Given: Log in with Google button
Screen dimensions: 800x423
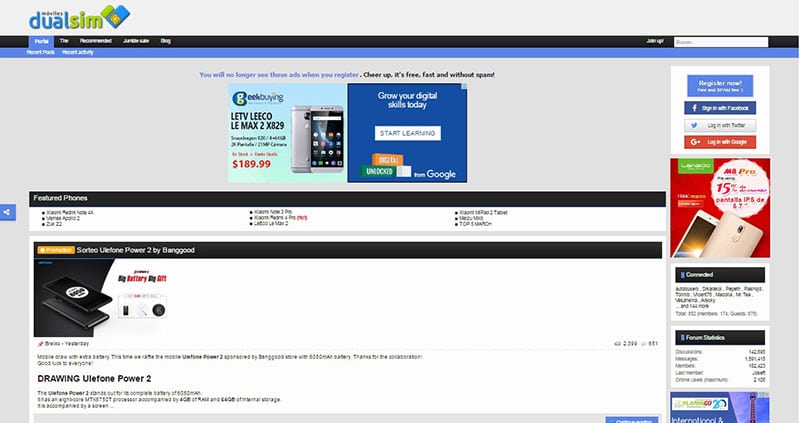Looking at the screenshot, I should 720,142.
